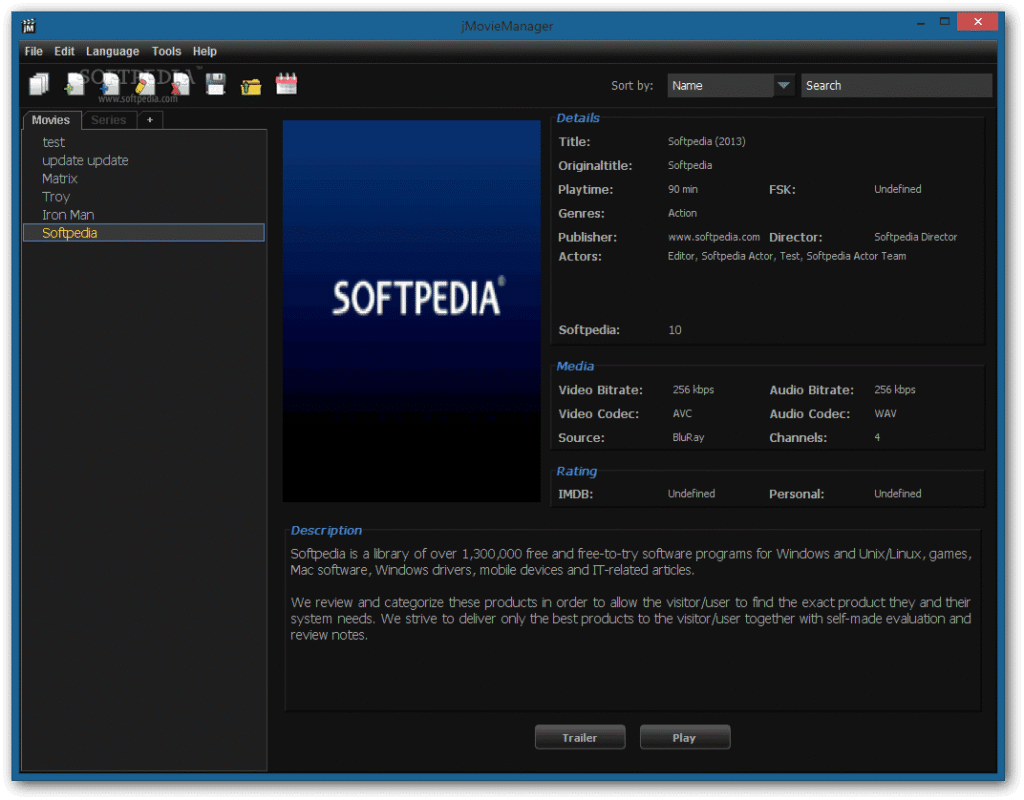Screen dimensions: 1024x800
Task: Click the Softpedia movie poster thumbnail
Action: [411, 309]
